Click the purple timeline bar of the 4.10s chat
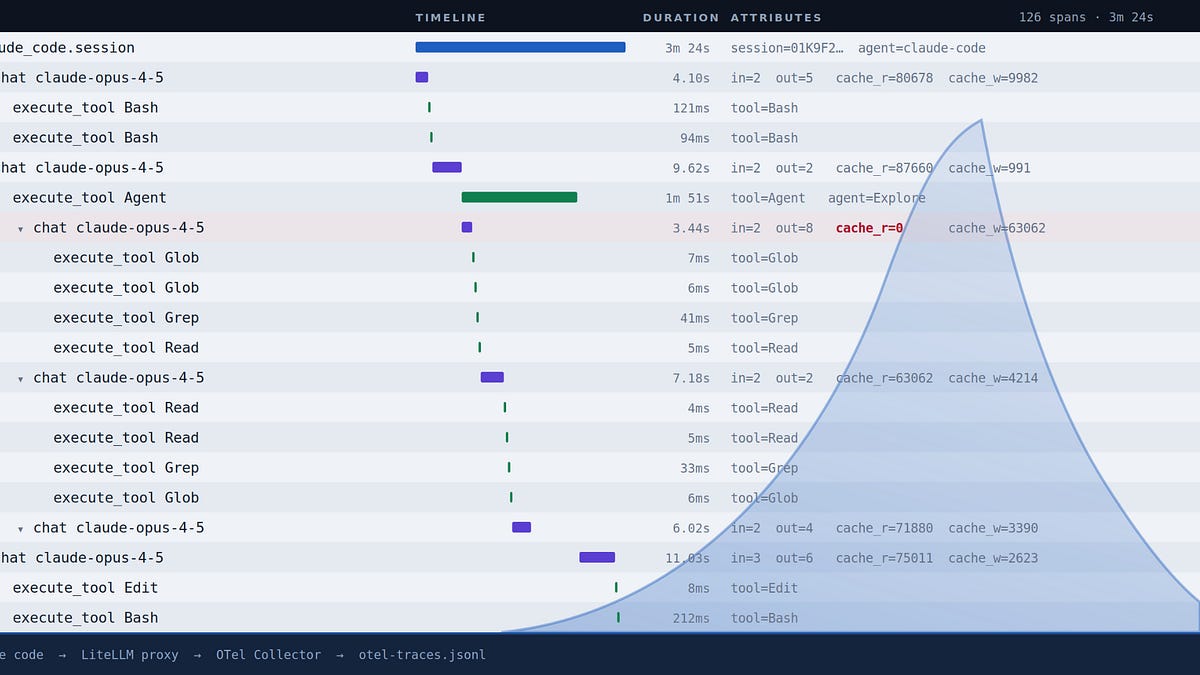This screenshot has height=675, width=1200. [422, 77]
